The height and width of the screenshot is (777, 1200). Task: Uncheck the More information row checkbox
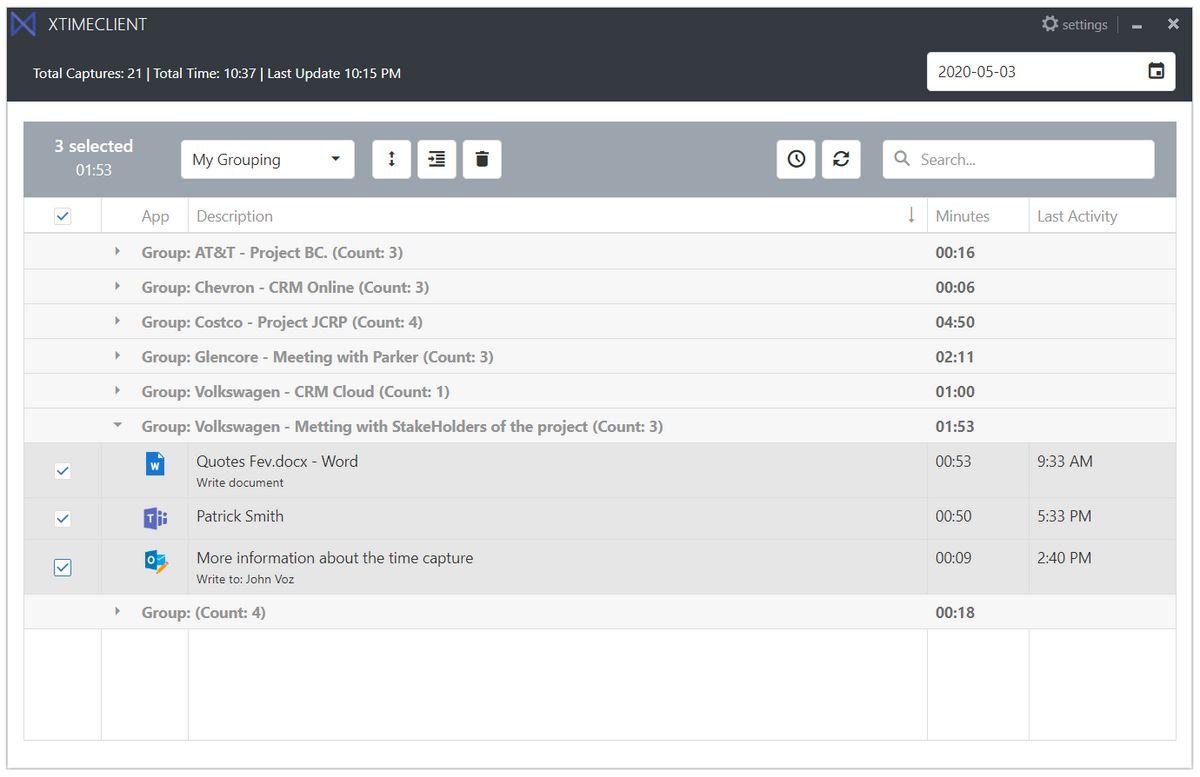tap(62, 567)
